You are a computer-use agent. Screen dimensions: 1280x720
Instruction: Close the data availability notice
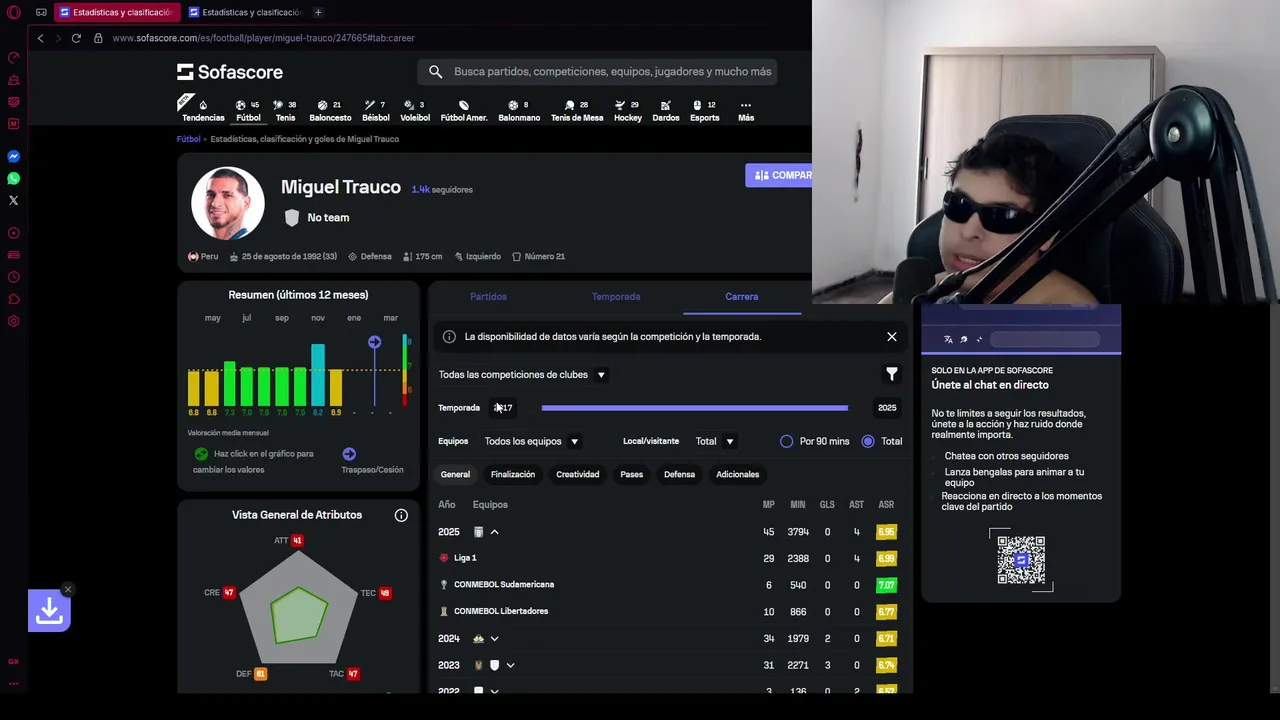click(892, 337)
